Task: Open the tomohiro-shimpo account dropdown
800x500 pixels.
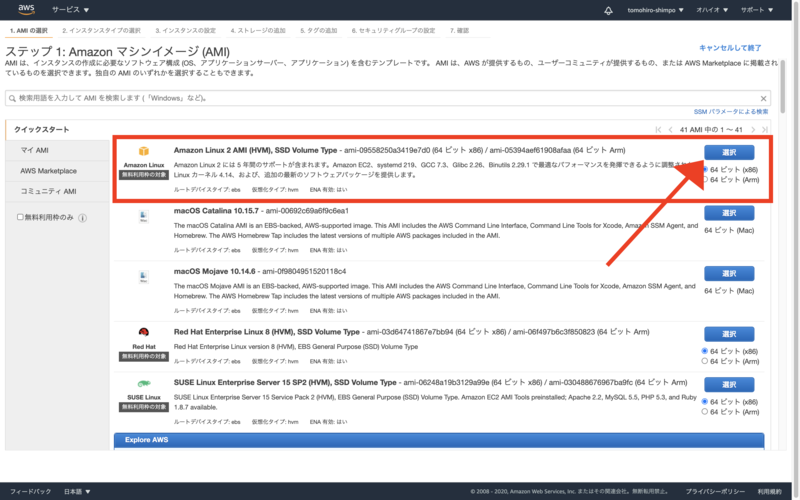Action: (x=655, y=10)
